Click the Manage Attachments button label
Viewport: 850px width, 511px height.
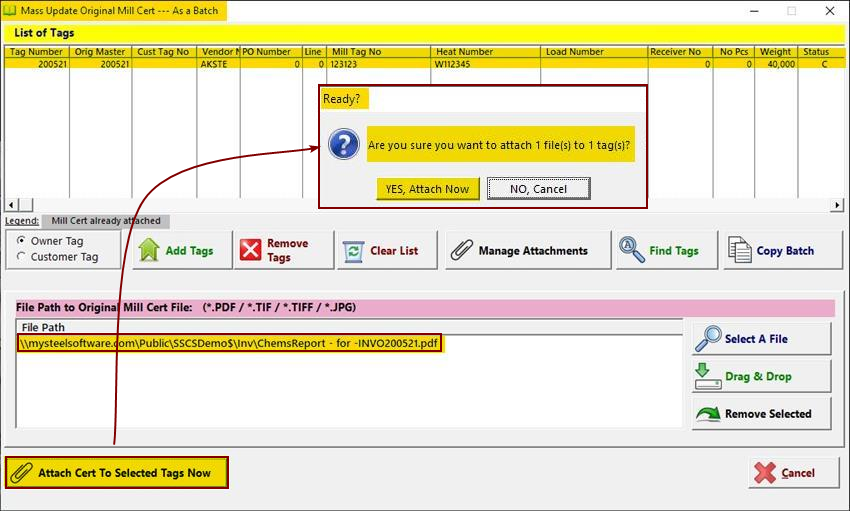pyautogui.click(x=533, y=251)
